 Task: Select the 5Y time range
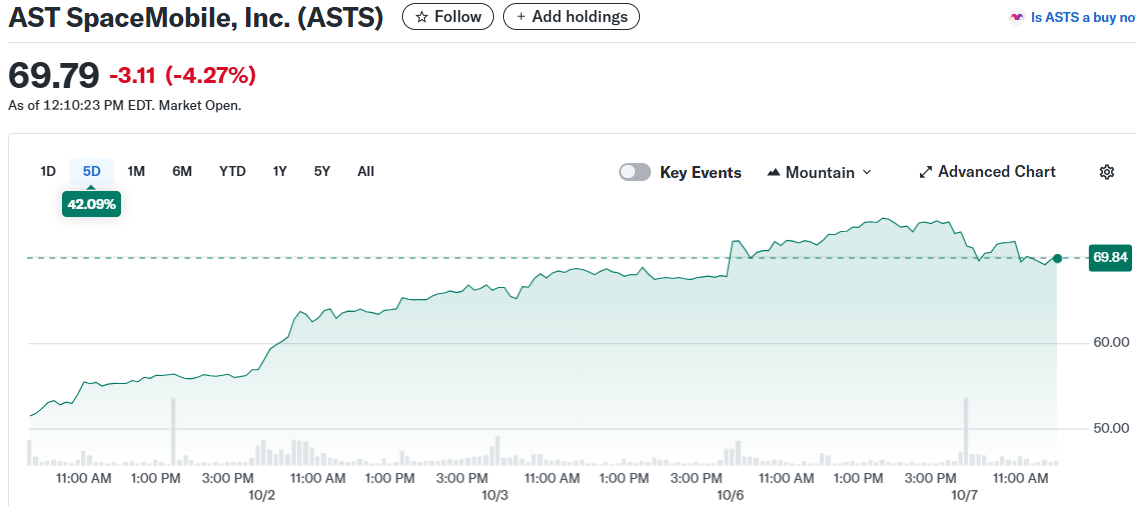[322, 171]
